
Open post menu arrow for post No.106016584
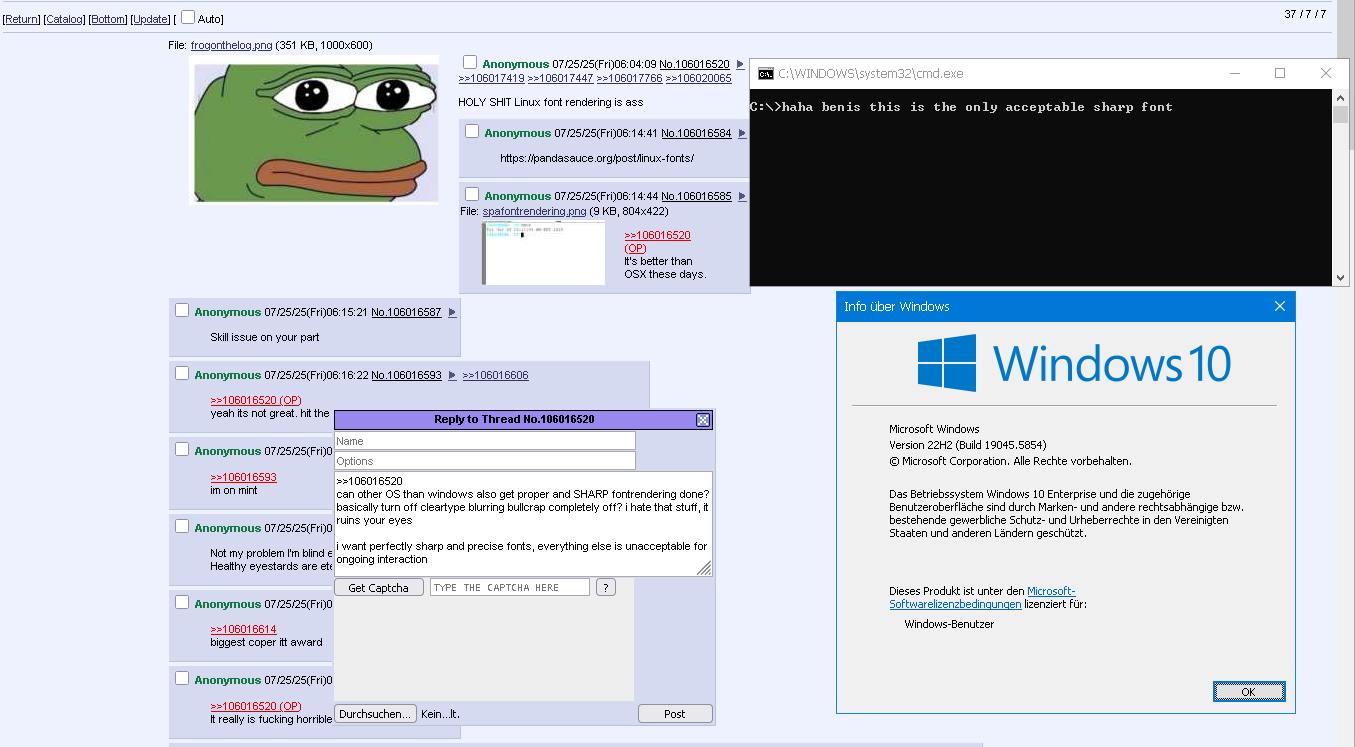click(x=742, y=133)
